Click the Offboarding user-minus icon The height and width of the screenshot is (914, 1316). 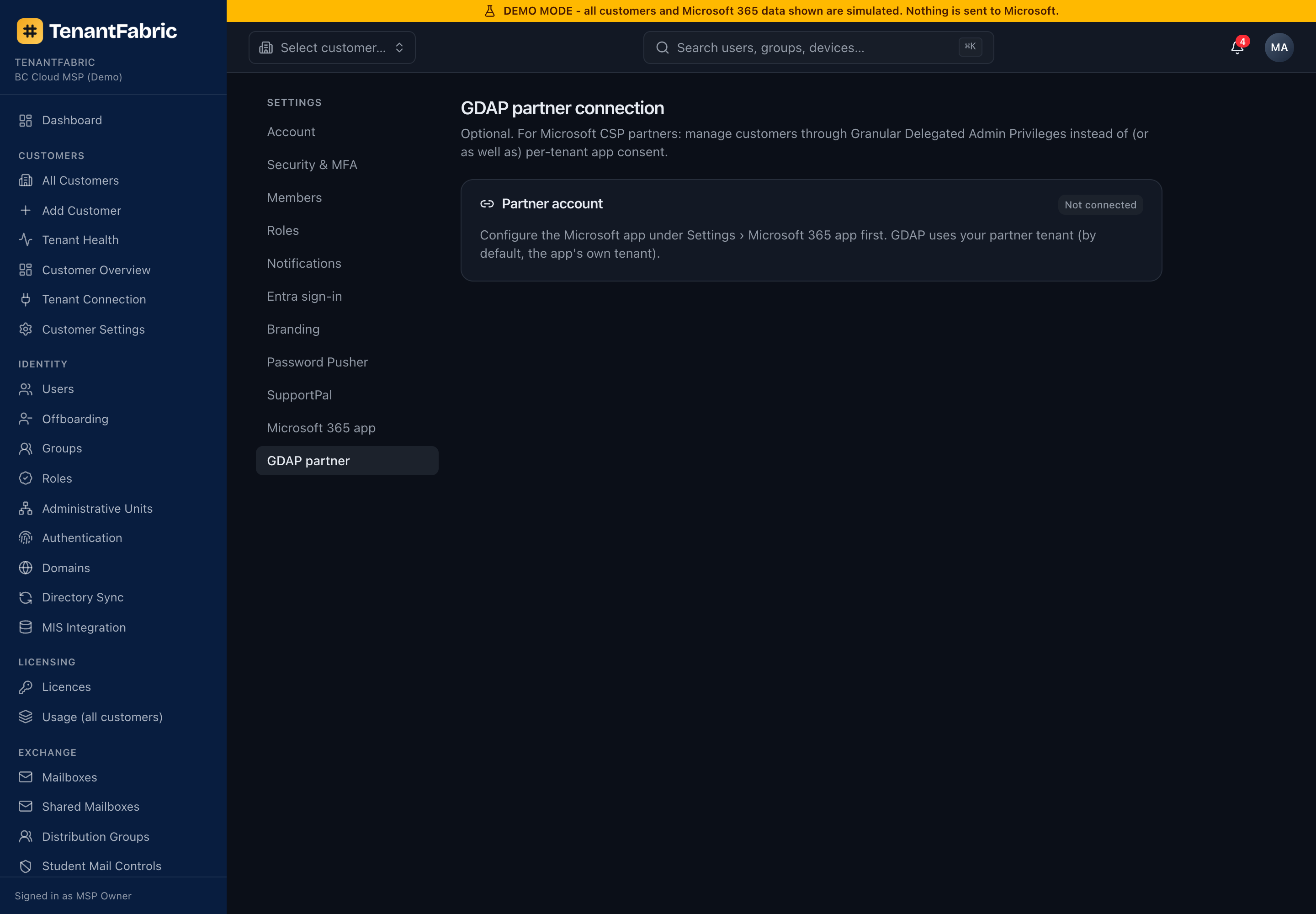point(25,419)
